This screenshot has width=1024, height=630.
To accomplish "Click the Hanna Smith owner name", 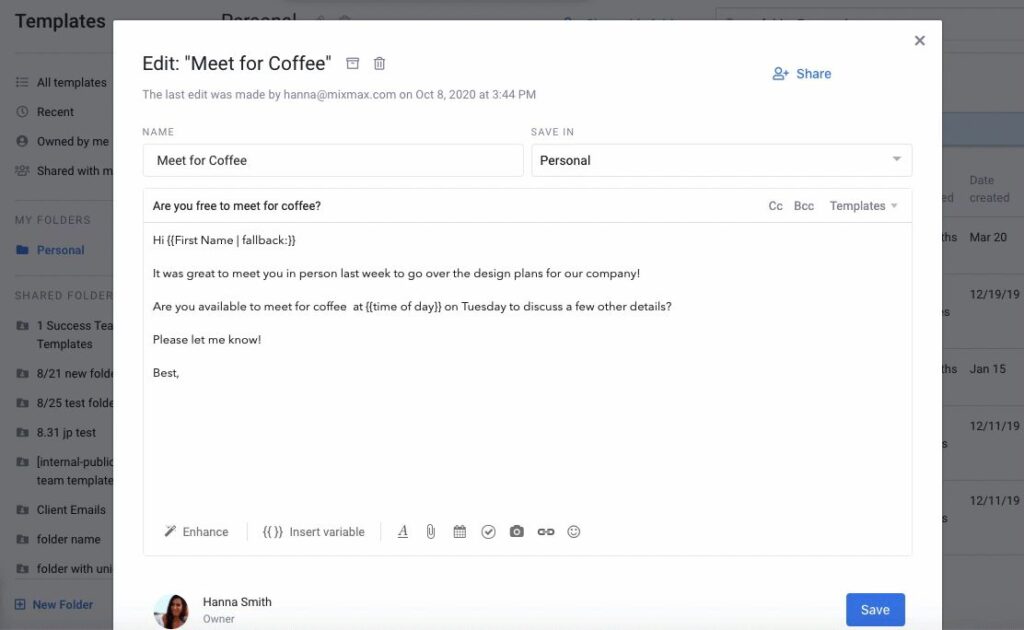I will point(237,602).
